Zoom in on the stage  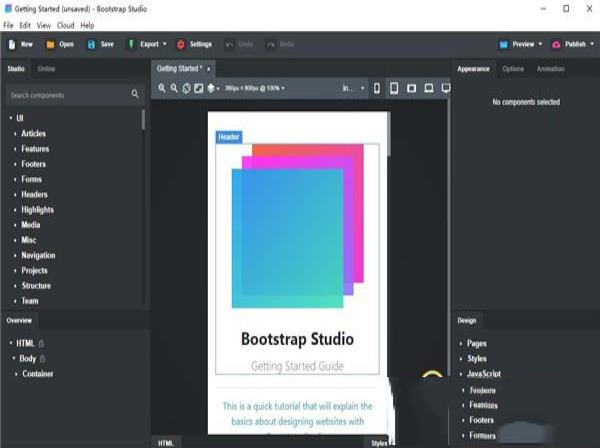[162, 88]
